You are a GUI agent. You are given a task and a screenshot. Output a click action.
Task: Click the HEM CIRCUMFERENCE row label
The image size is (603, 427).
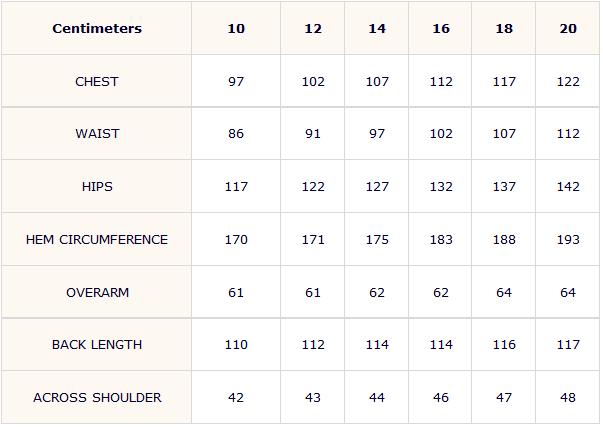point(97,240)
